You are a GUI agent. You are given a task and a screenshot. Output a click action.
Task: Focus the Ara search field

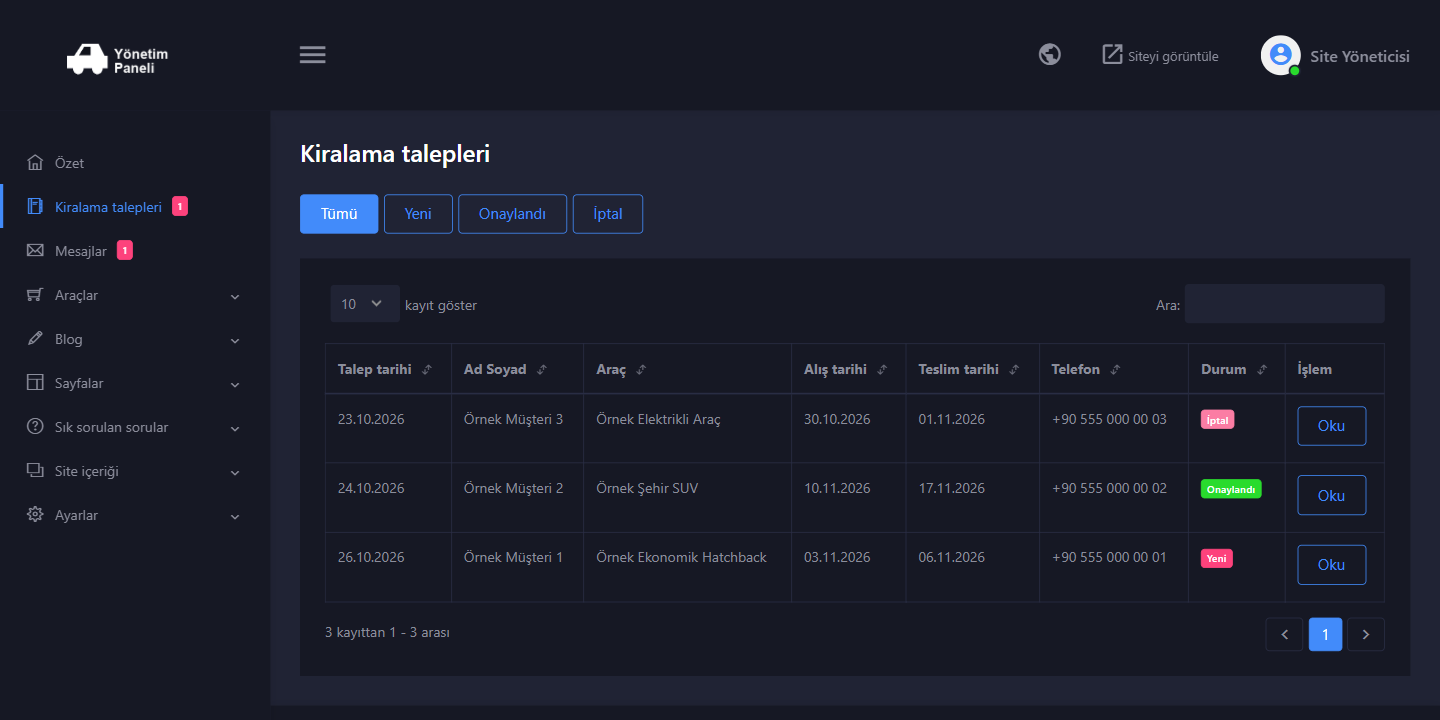point(1285,304)
